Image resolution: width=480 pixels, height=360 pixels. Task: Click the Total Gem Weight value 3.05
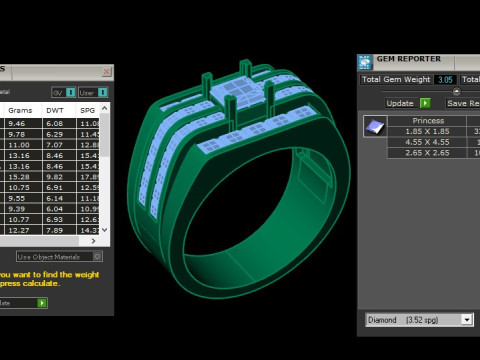click(445, 80)
